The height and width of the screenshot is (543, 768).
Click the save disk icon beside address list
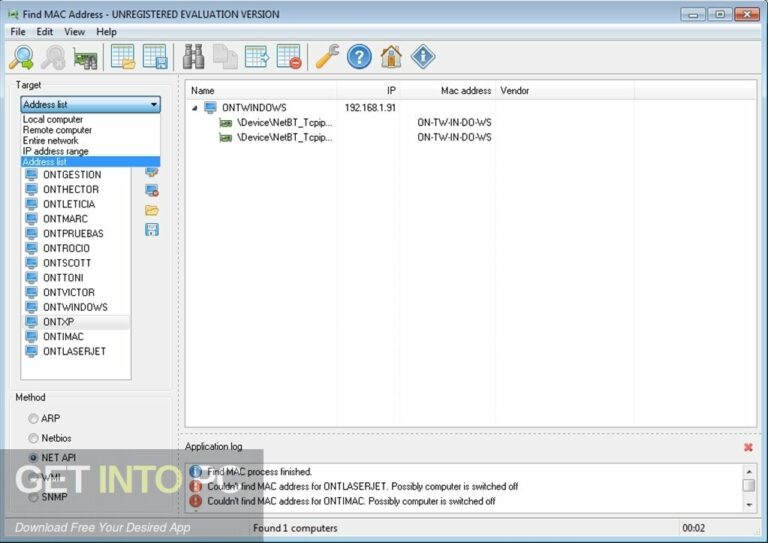coord(152,230)
